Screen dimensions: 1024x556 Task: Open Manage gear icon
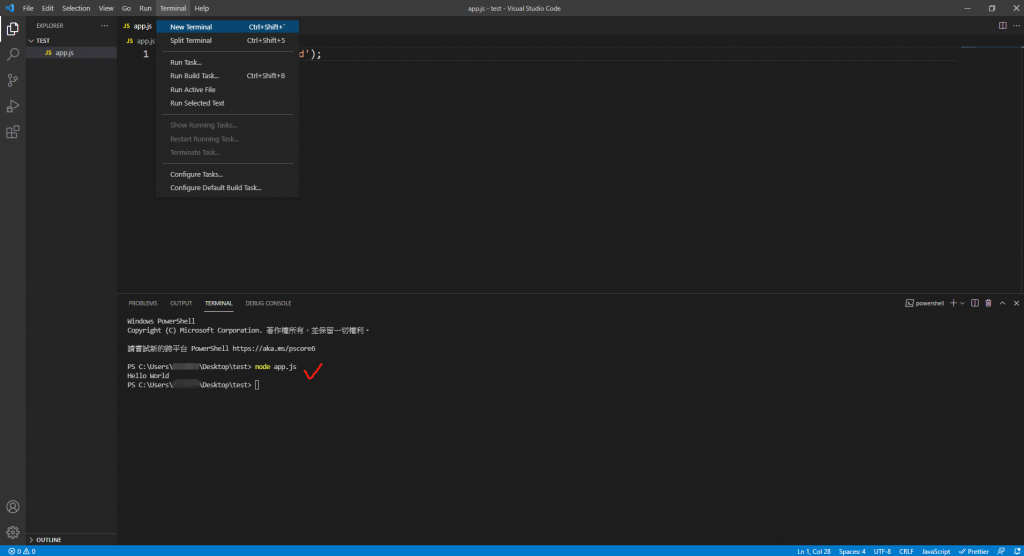[x=12, y=532]
